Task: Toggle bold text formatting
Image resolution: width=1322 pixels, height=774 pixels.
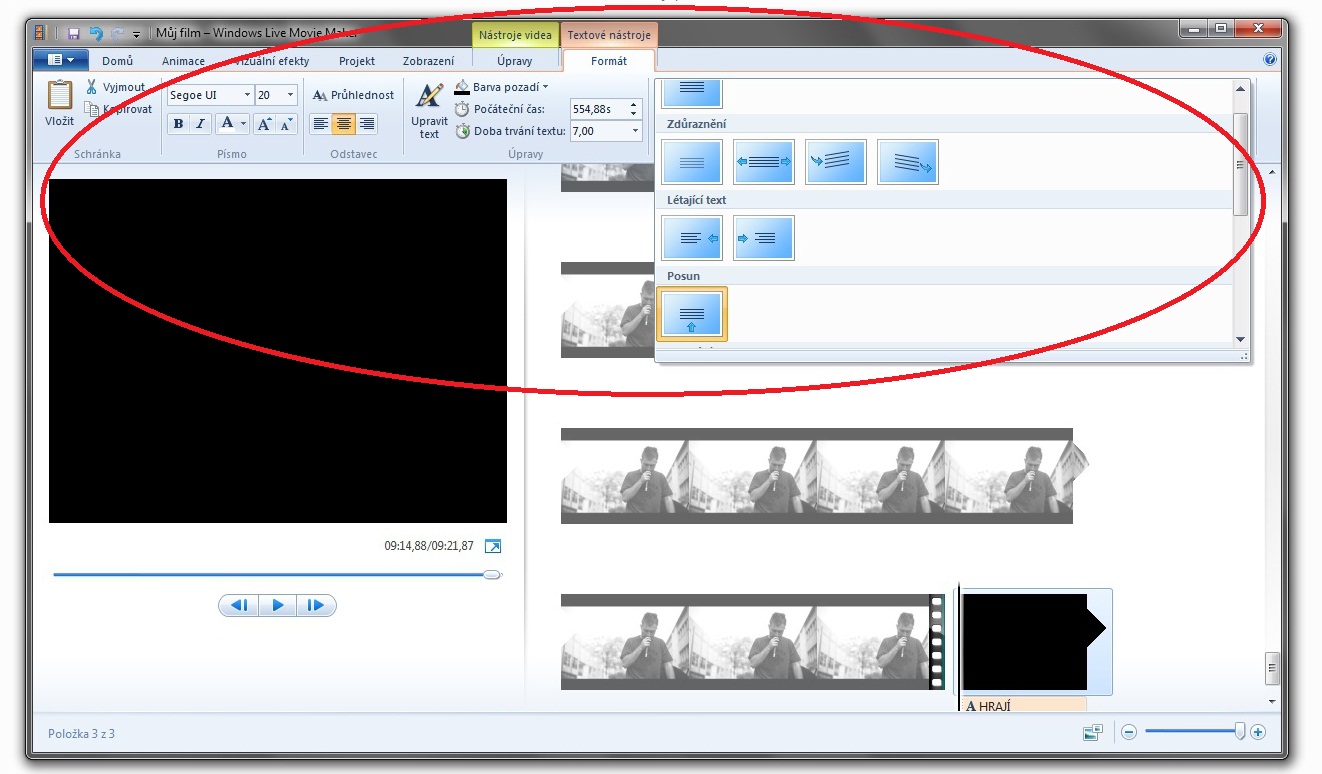Action: [x=178, y=124]
